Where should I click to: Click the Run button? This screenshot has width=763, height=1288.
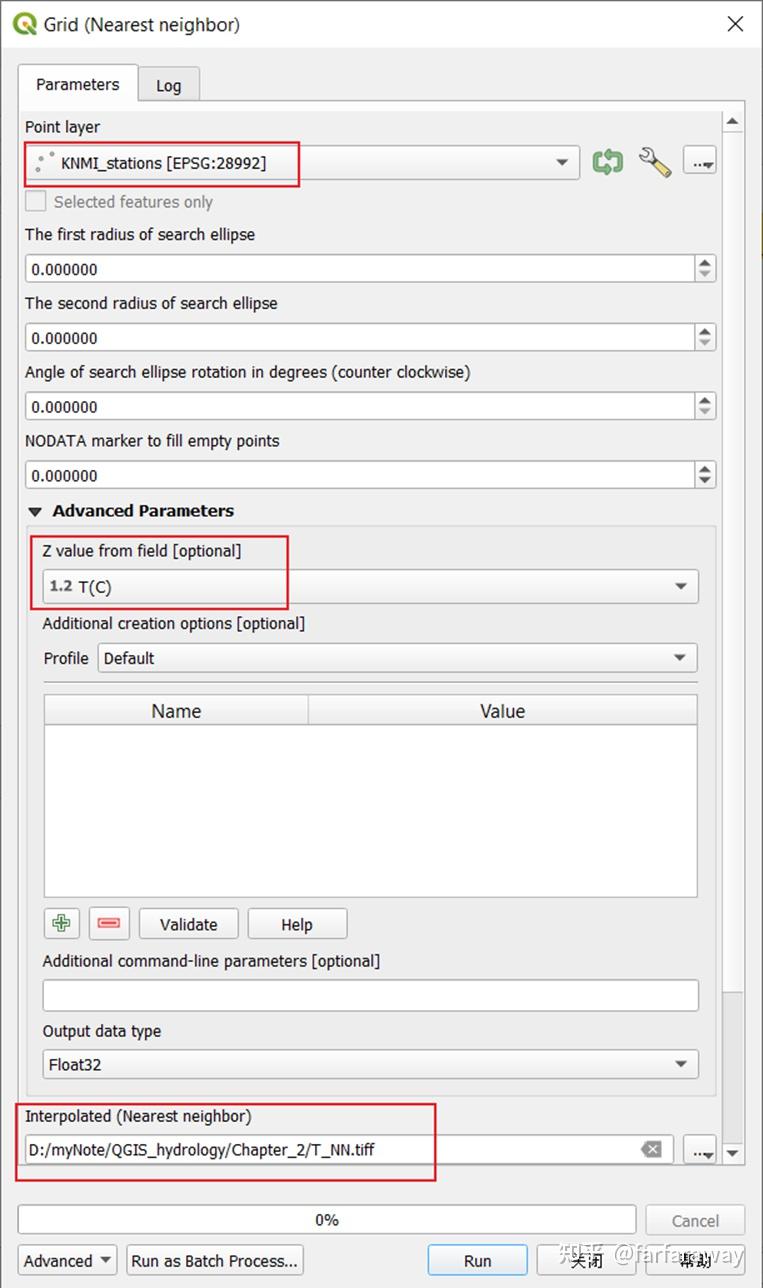point(477,1261)
